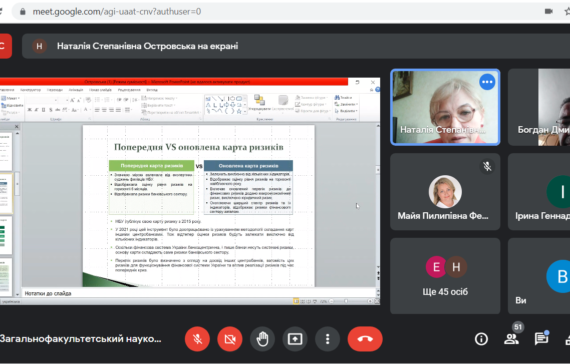Click the camera permission icon in address bar

[549, 11]
